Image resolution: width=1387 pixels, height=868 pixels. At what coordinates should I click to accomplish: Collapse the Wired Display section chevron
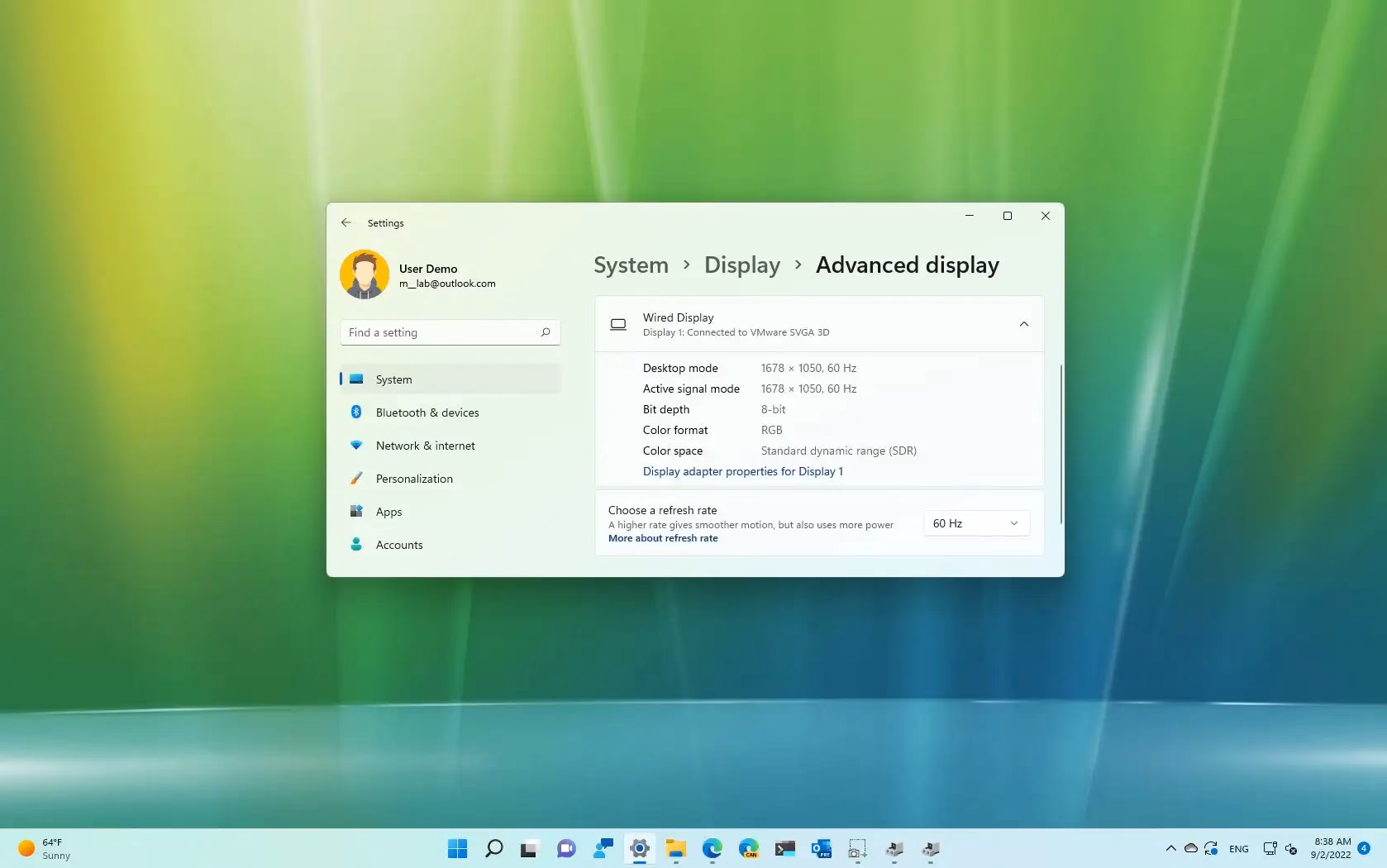(1024, 324)
